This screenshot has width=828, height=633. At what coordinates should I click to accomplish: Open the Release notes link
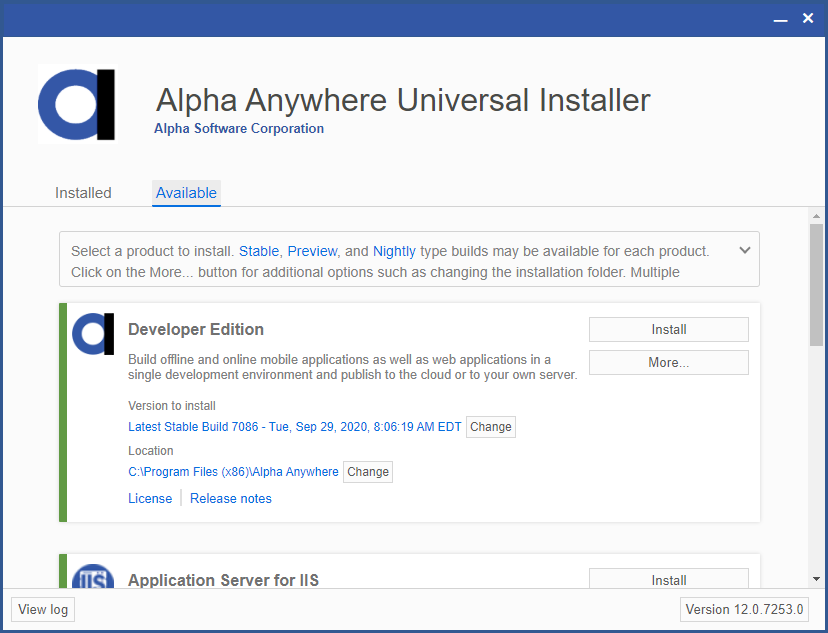(x=231, y=498)
